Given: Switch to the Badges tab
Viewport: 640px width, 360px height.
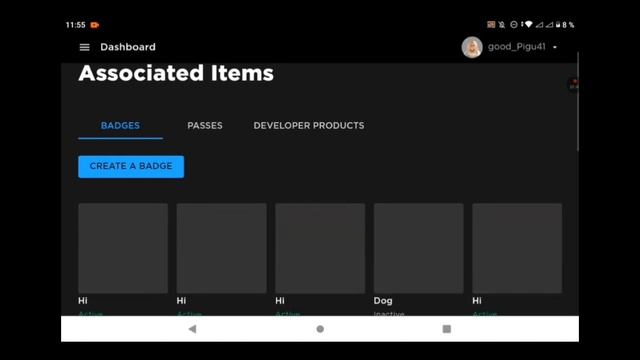Looking at the screenshot, I should [x=120, y=126].
